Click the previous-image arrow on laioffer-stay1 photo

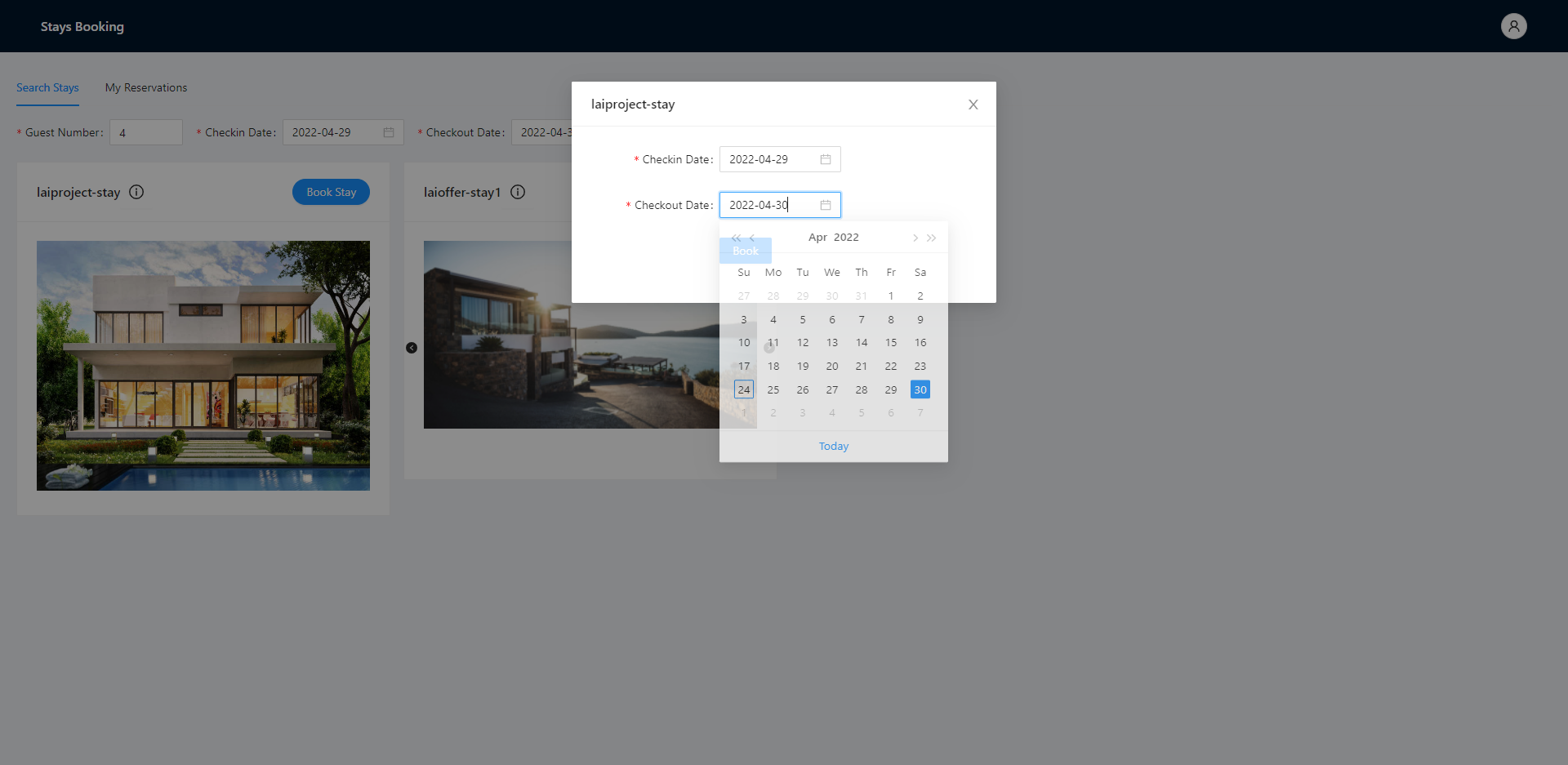(412, 348)
